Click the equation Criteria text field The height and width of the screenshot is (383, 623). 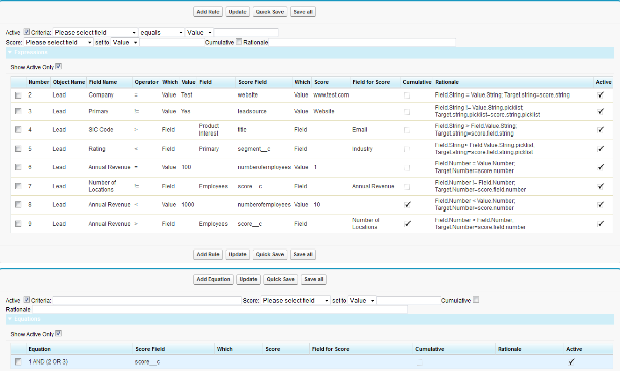point(147,301)
